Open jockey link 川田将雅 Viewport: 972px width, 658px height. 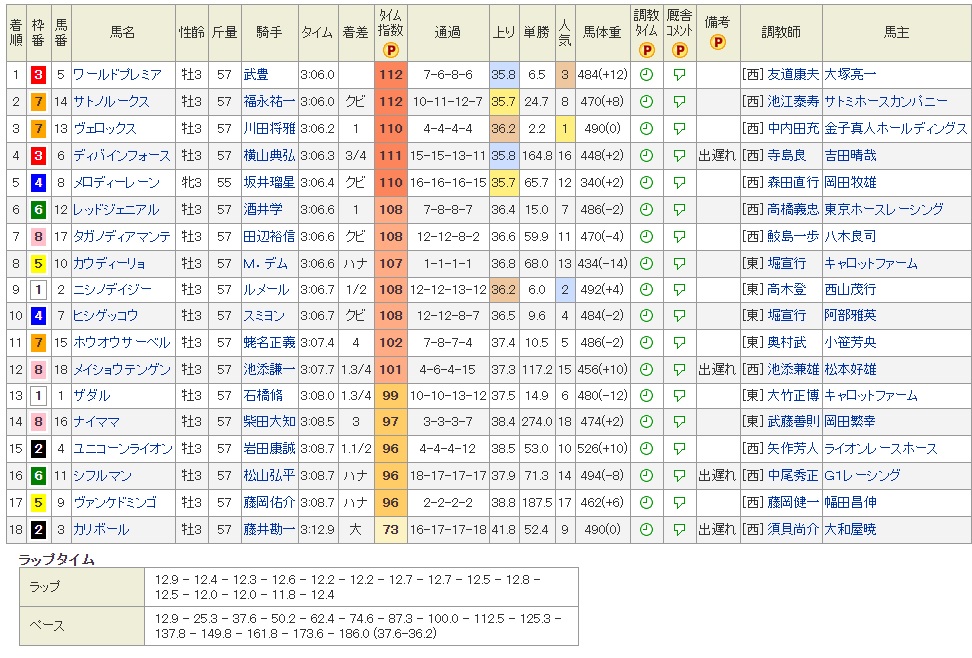(269, 128)
